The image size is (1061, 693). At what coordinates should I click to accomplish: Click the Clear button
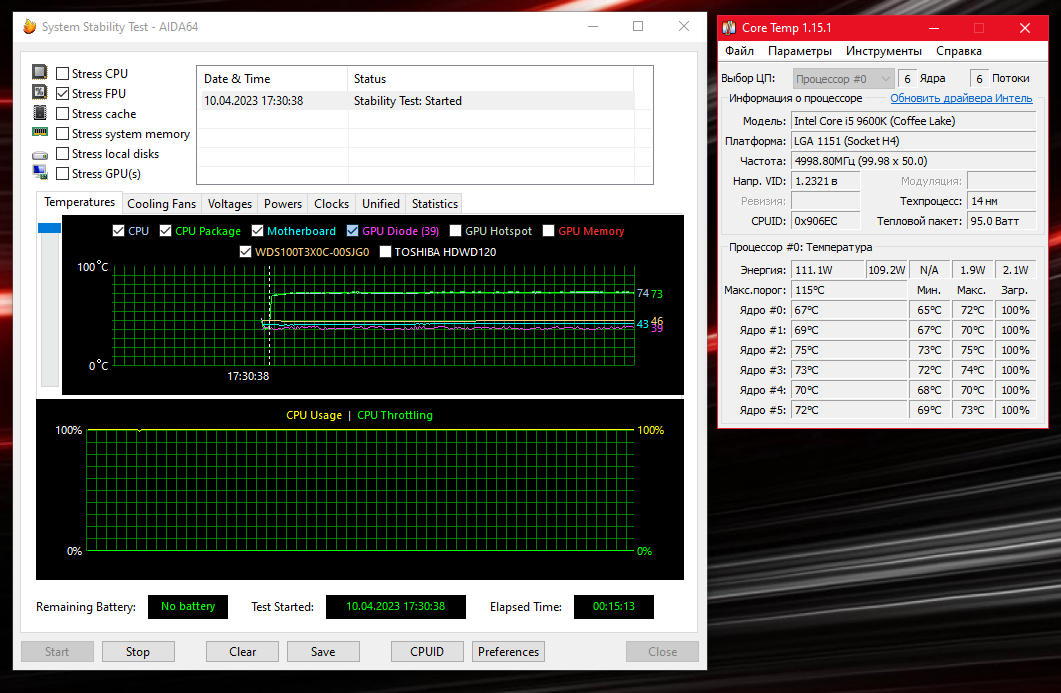pos(242,652)
